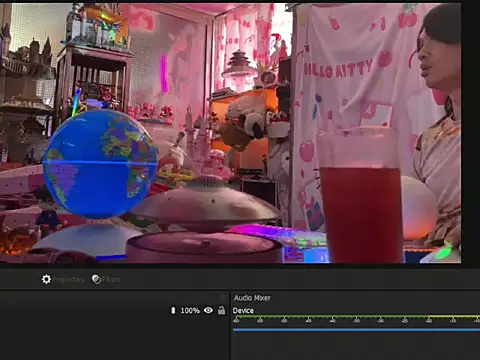Click the battery indicator beside 100%

173,310
